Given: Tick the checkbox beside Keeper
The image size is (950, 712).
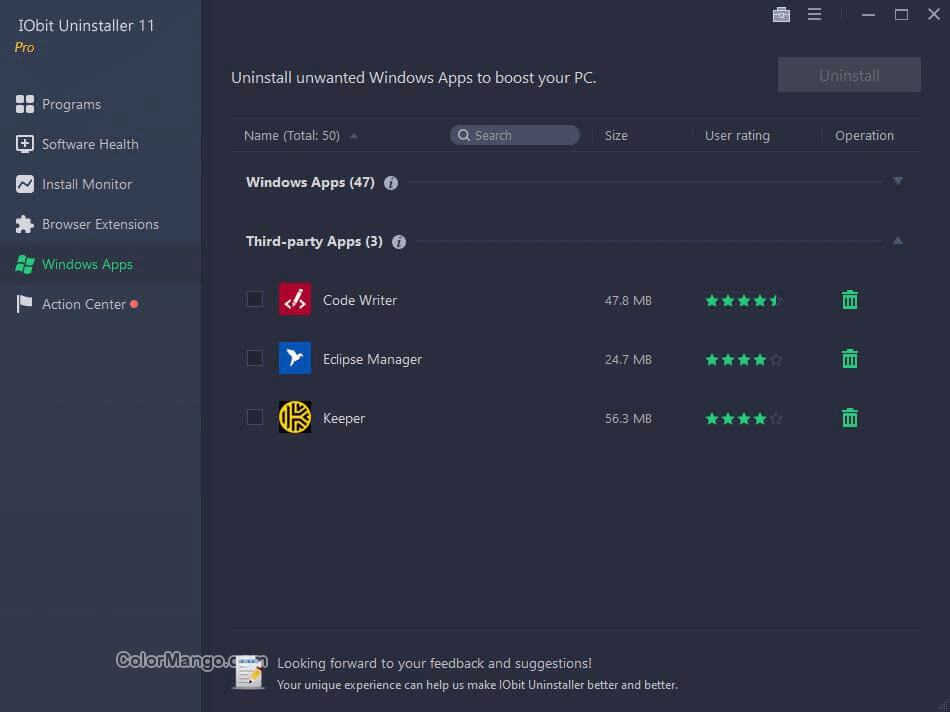Looking at the screenshot, I should pyautogui.click(x=254, y=418).
